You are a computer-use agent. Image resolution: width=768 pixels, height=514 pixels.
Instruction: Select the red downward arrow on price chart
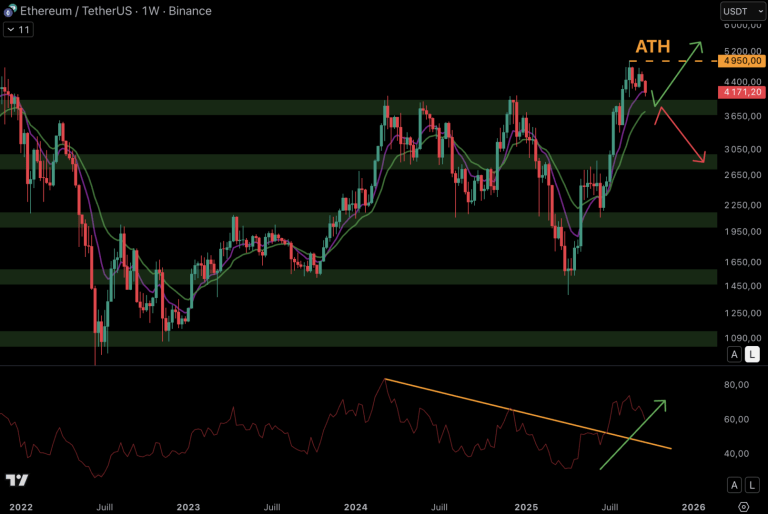click(x=683, y=136)
